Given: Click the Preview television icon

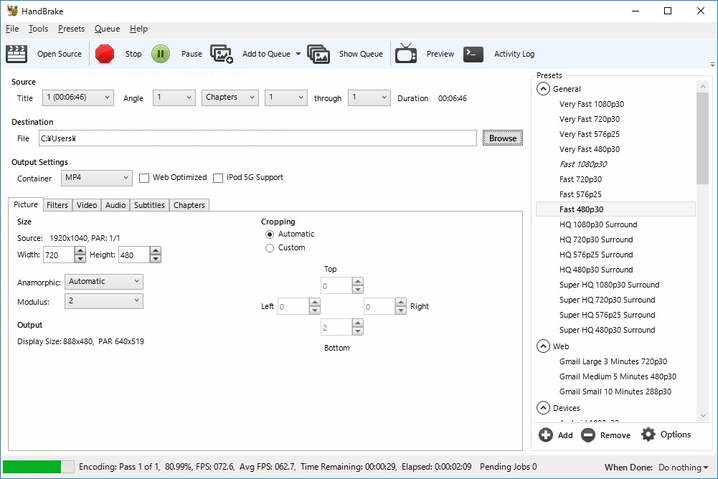Looking at the screenshot, I should 406,53.
